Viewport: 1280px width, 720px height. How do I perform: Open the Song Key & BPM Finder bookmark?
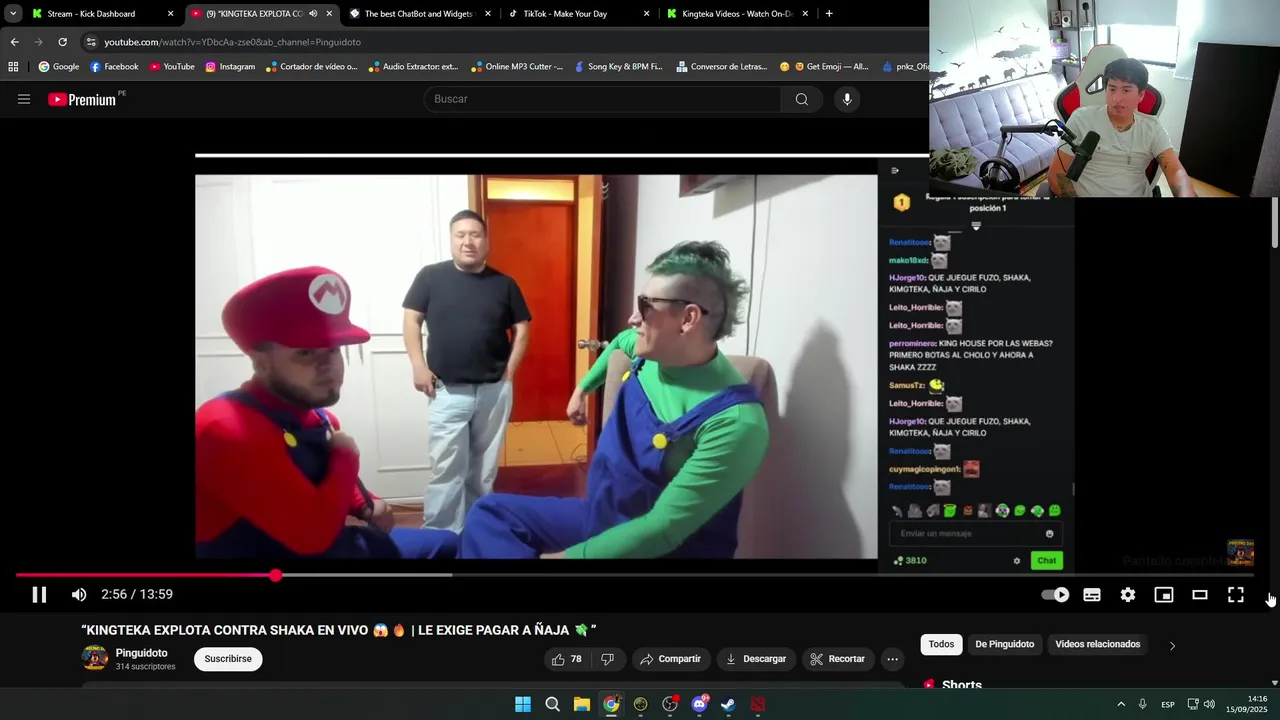617,67
